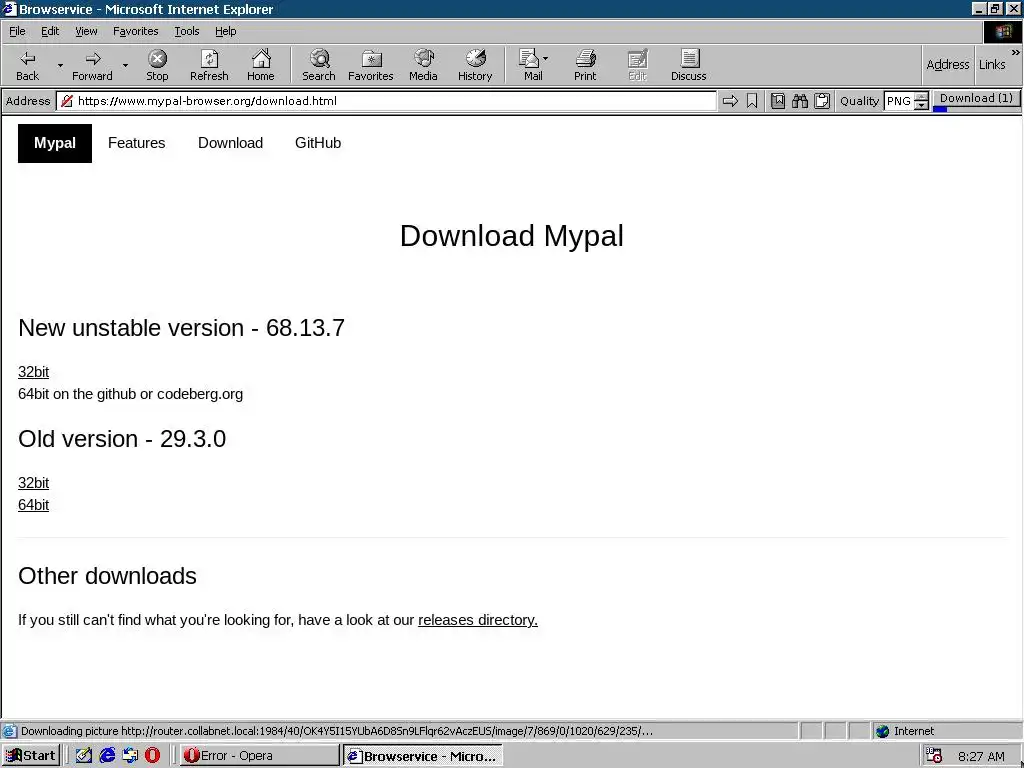
Task: Click the 8:27 AM clock
Action: click(981, 756)
